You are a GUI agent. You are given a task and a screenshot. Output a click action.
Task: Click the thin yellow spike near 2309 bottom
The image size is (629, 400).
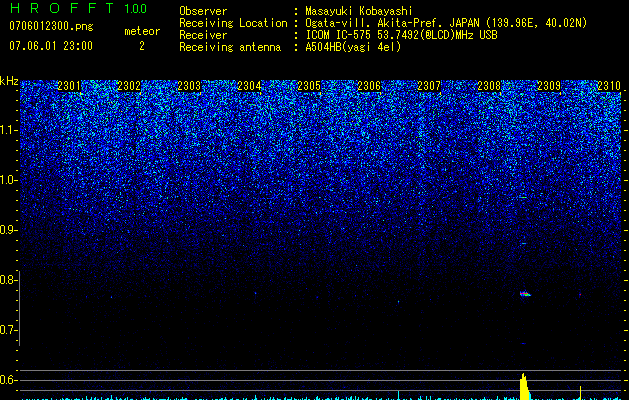click(580, 393)
